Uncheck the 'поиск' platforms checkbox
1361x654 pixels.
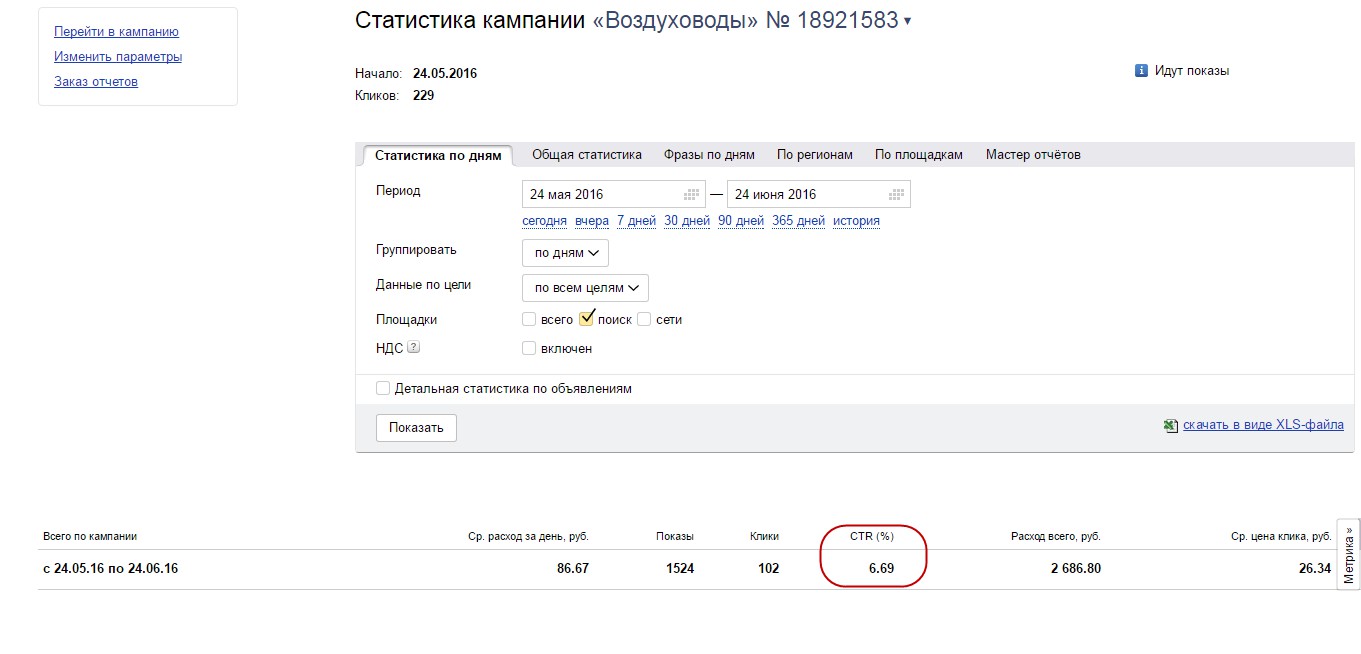[587, 319]
